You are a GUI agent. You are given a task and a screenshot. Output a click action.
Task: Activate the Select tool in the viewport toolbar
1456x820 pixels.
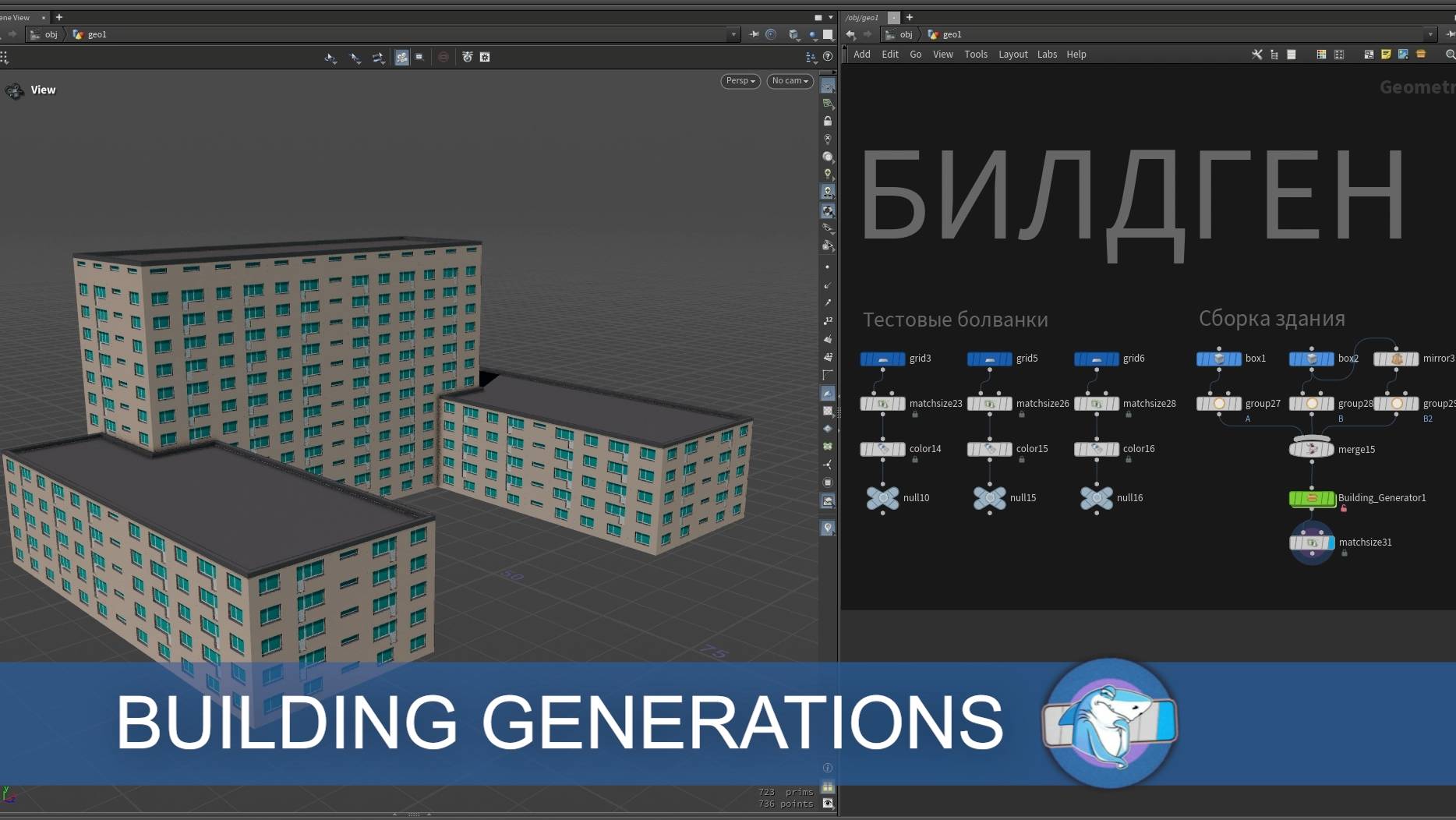355,57
